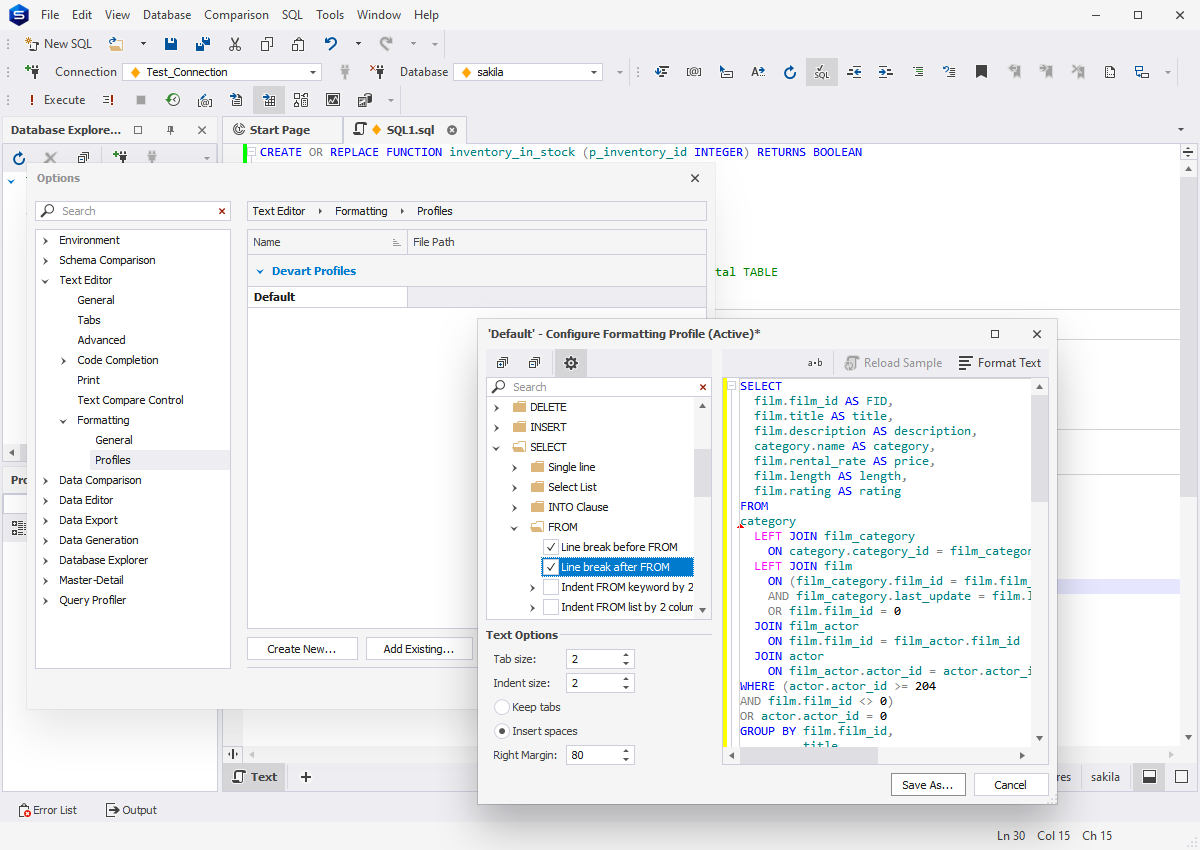Viewport: 1200px width, 850px height.
Task: Click the new connection plug icon
Action: (x=32, y=72)
